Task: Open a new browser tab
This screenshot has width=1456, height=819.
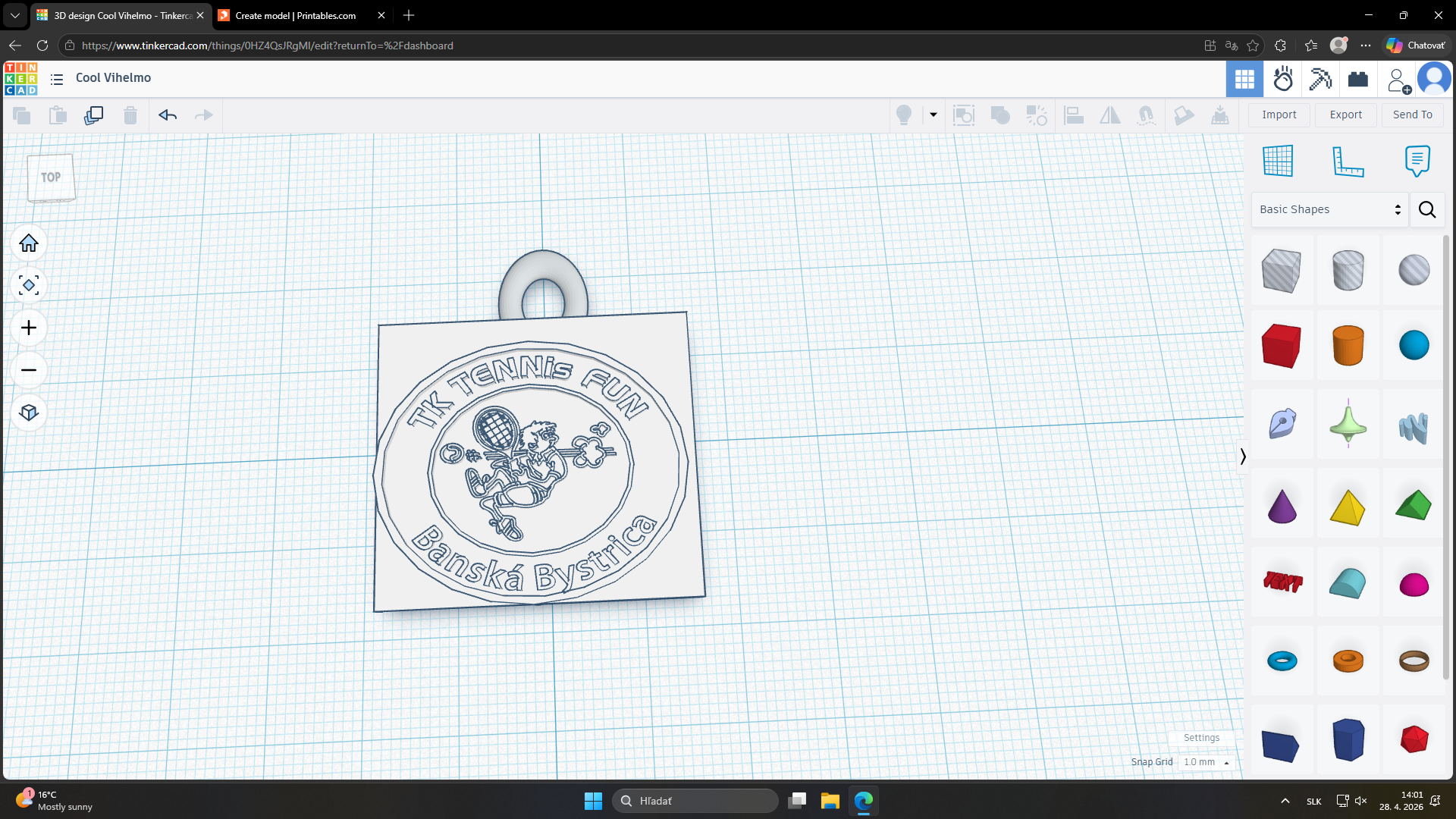Action: (x=409, y=15)
